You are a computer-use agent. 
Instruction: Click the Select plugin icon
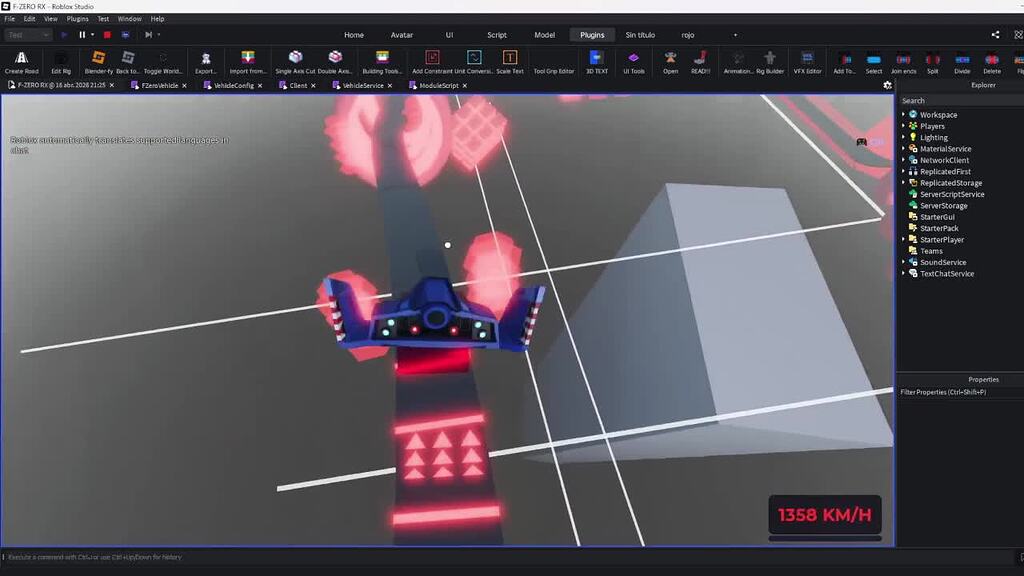874,62
